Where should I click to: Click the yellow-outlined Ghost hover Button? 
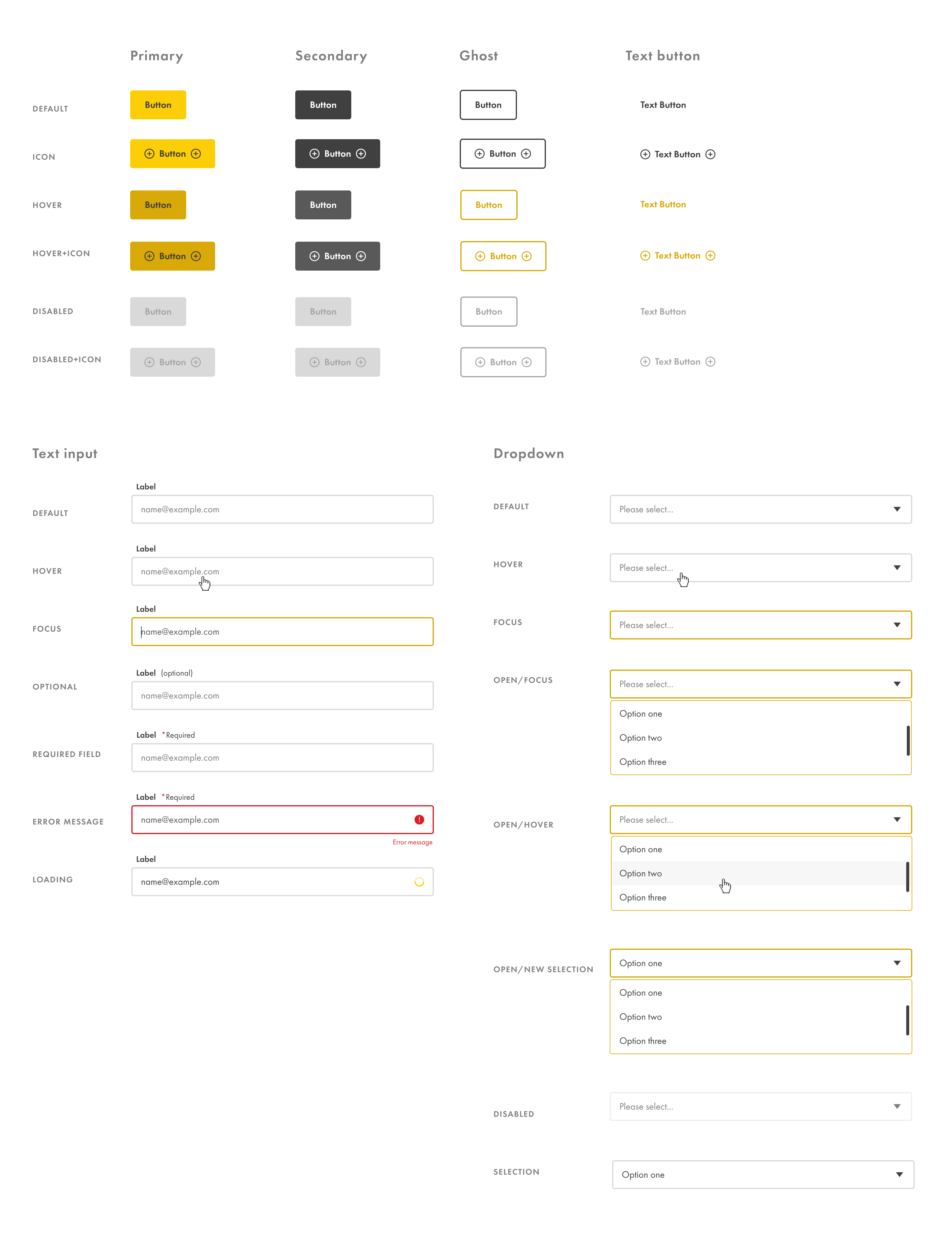tap(488, 205)
